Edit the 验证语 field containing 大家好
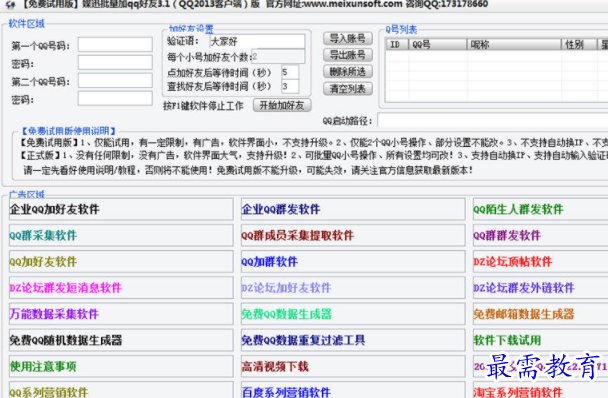608x398 pixels. [x=257, y=41]
